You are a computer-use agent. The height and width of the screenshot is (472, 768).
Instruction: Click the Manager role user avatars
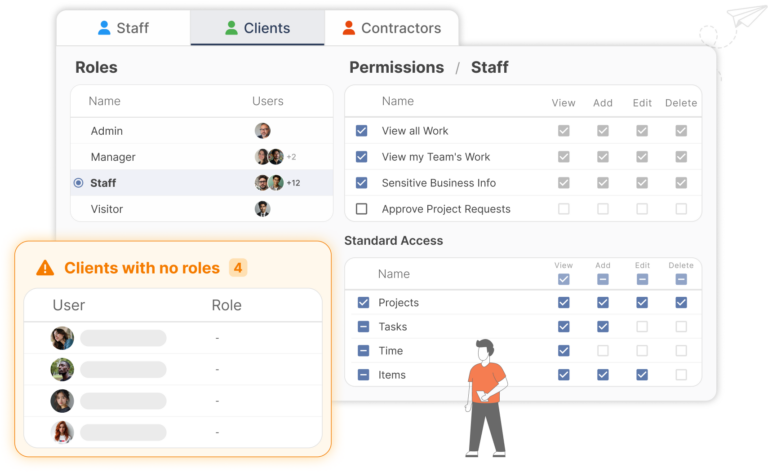pyautogui.click(x=268, y=157)
